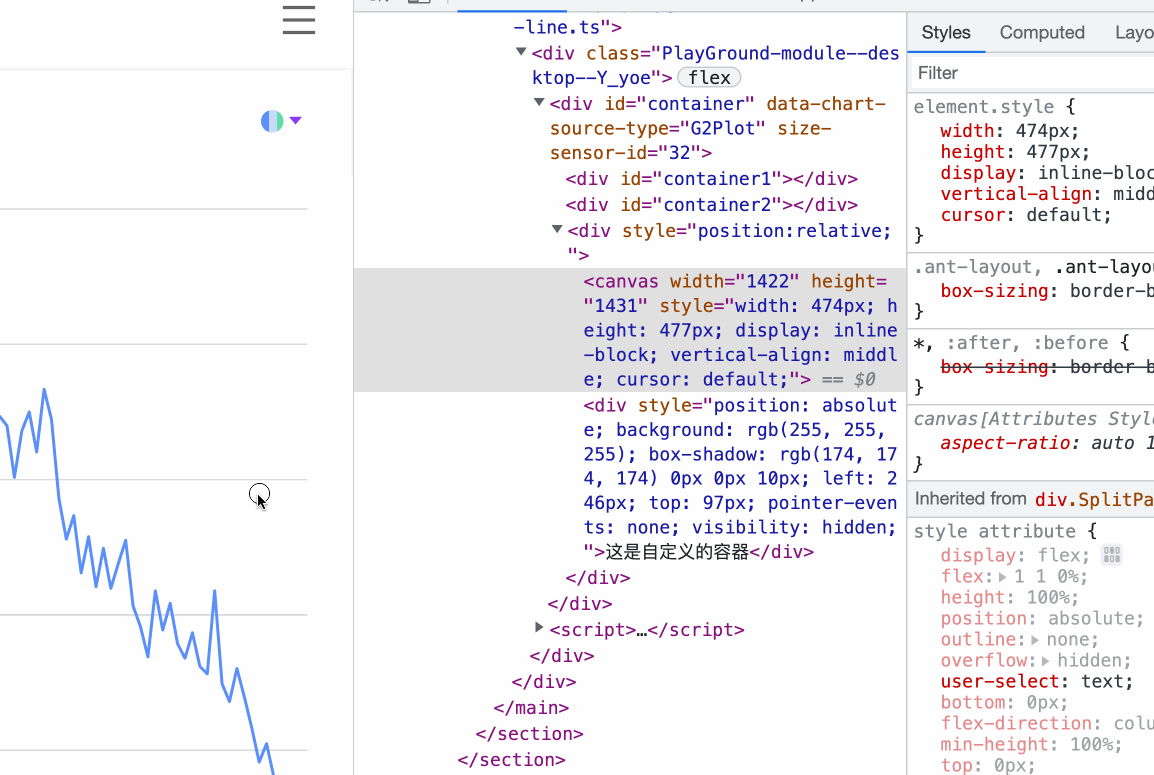Expand the flex: 1 1 0% shorthand triangle
Viewport: 1154px width, 775px height.
coord(1002,577)
